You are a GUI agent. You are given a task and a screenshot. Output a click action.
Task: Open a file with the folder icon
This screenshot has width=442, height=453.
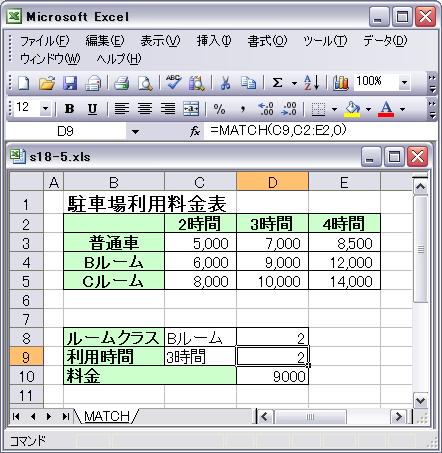pos(47,83)
